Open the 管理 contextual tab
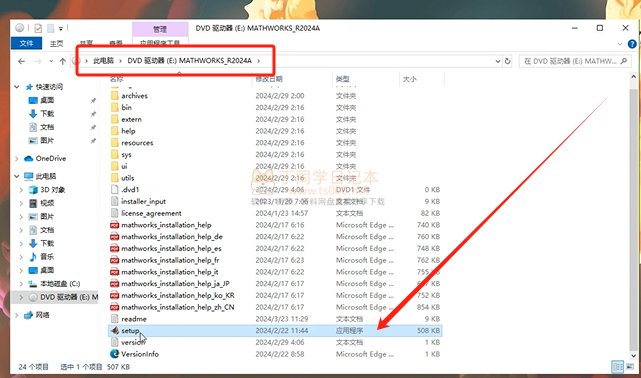 160,29
